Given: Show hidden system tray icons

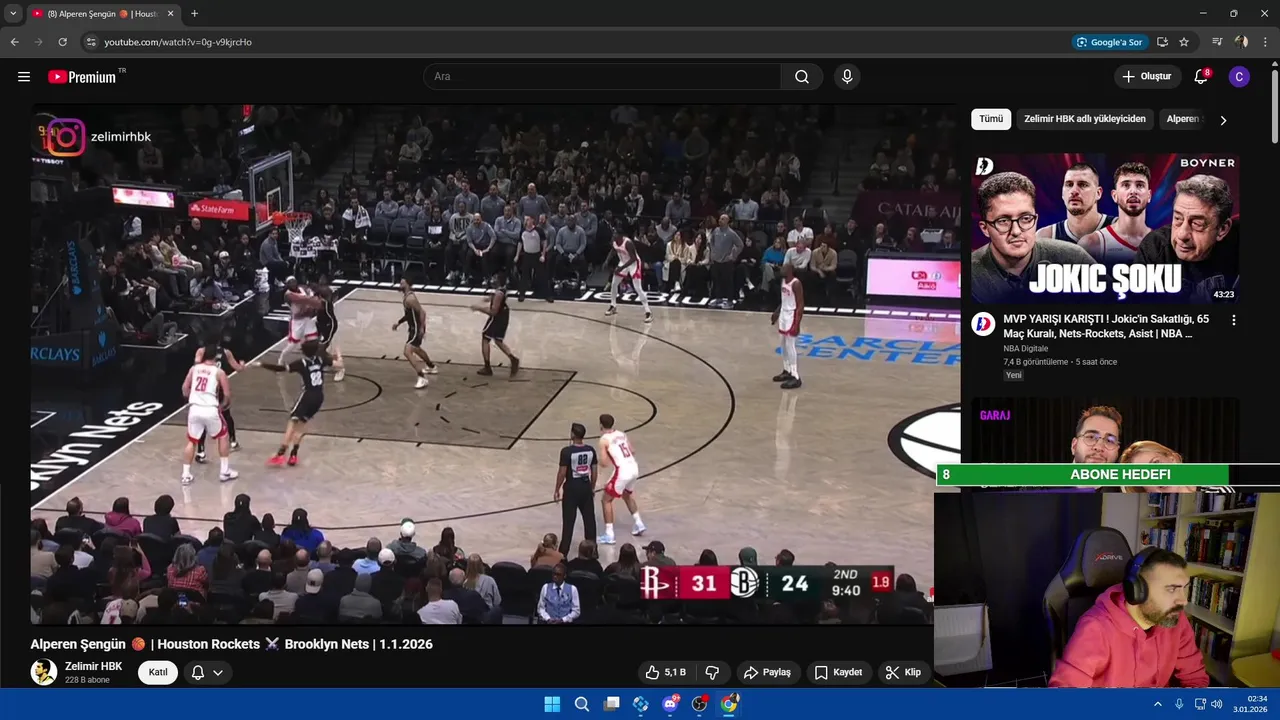Looking at the screenshot, I should [1158, 704].
